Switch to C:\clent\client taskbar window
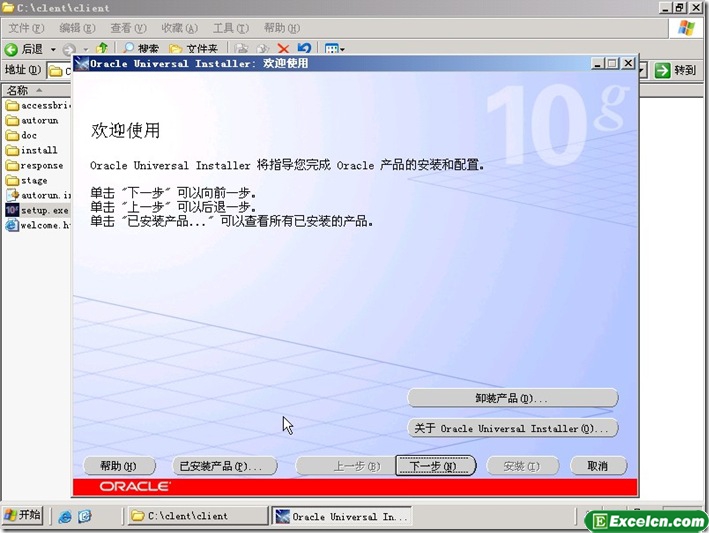The height and width of the screenshot is (533, 709). (198, 516)
